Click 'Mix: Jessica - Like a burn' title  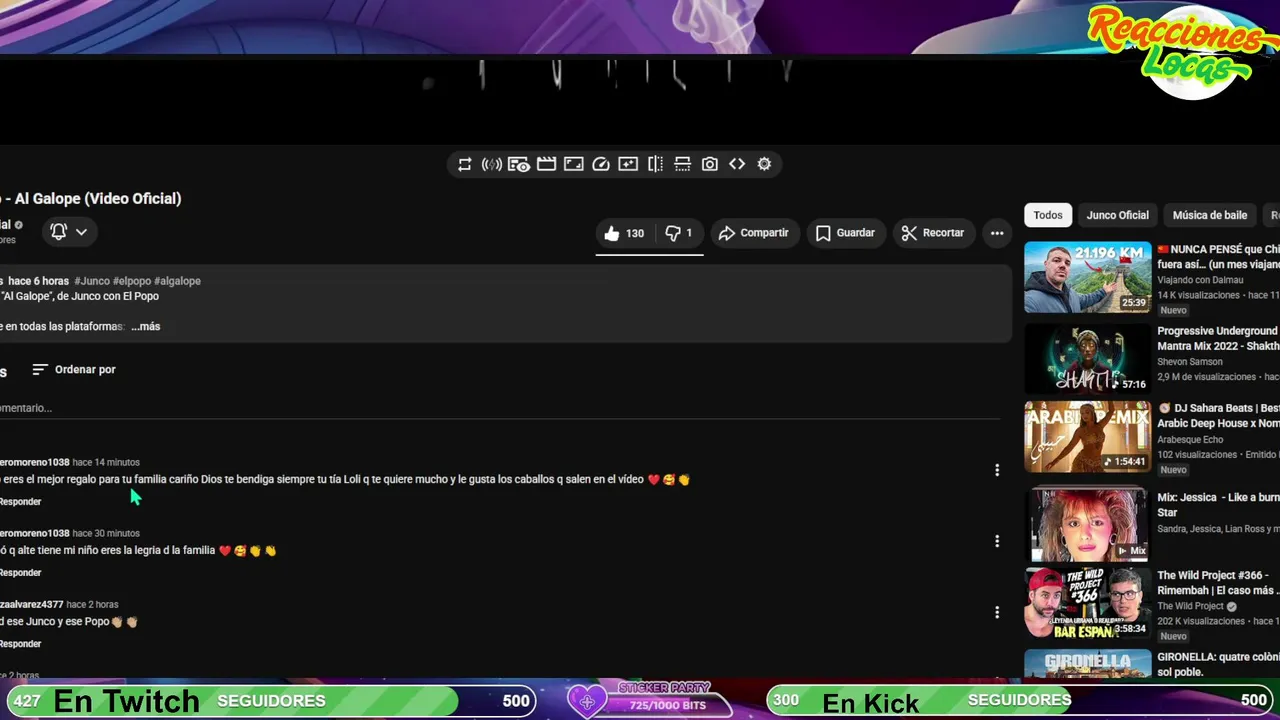(x=1218, y=504)
